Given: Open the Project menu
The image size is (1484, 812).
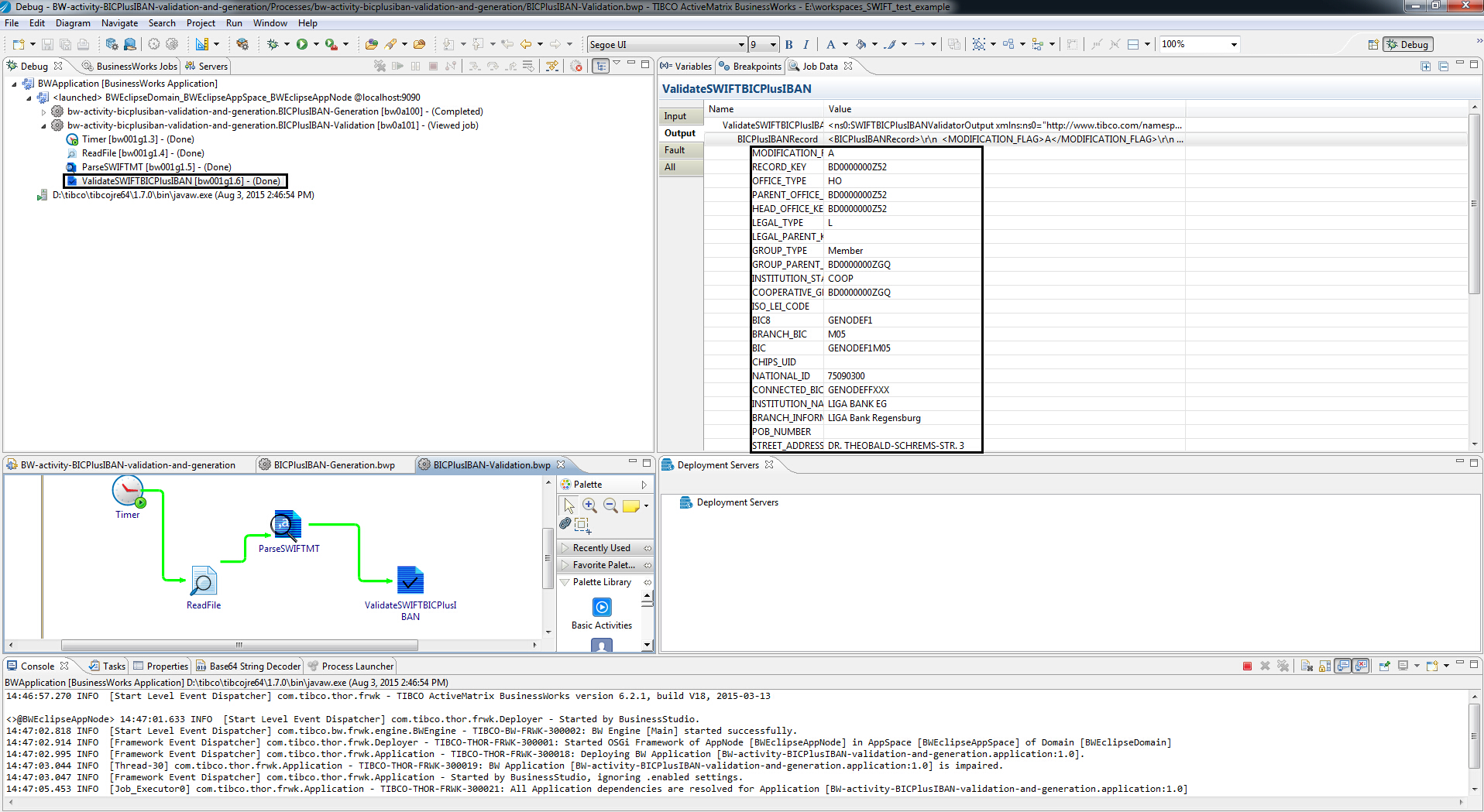Looking at the screenshot, I should (x=201, y=23).
